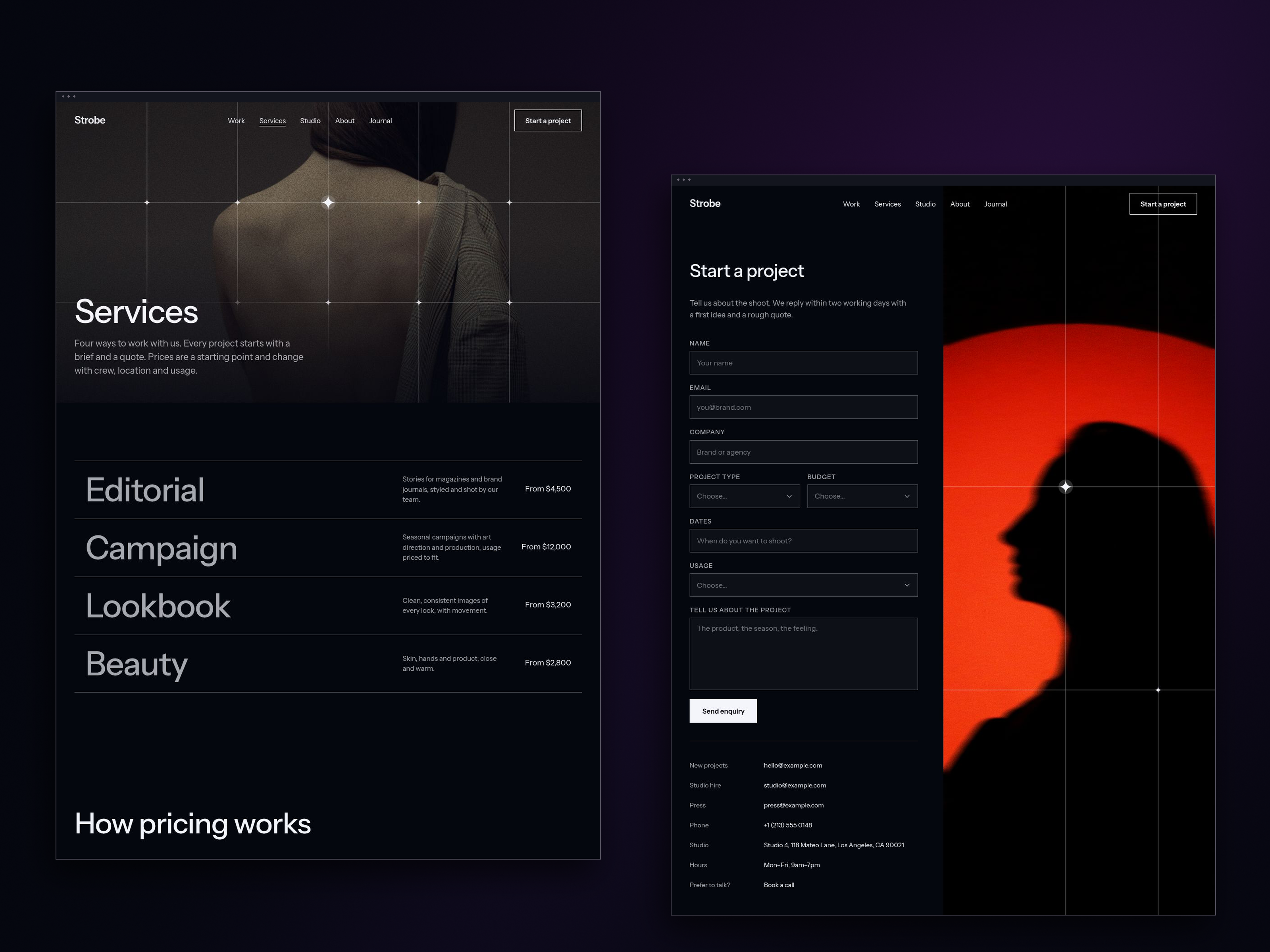Open Work menu in Services window
This screenshot has width=1270, height=952.
(x=236, y=121)
